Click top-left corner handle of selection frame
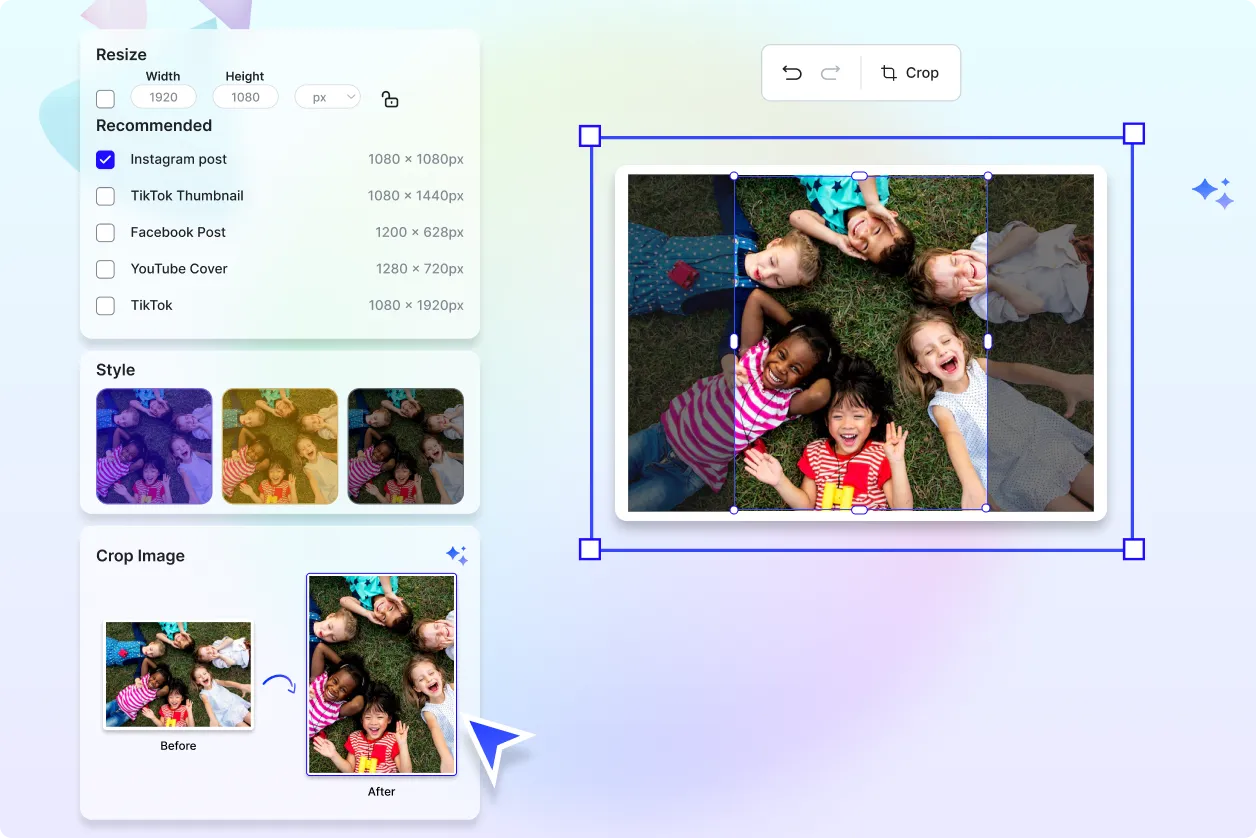Screen dimensions: 1256x838 (590, 135)
